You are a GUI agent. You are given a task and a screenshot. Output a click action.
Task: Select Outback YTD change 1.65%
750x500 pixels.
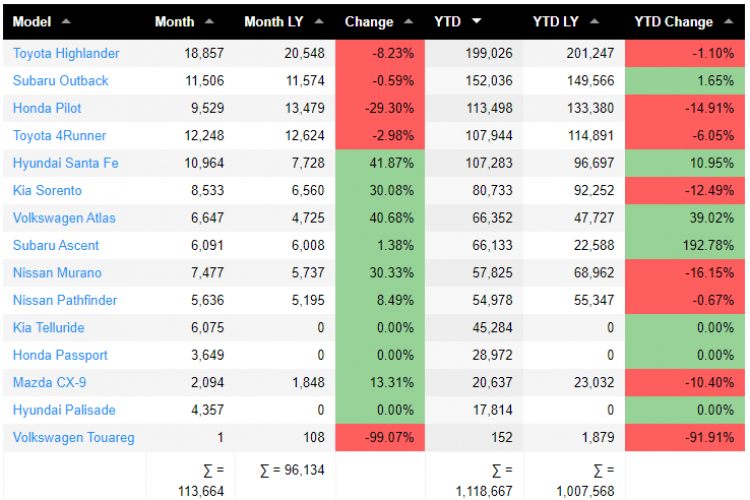coord(684,80)
